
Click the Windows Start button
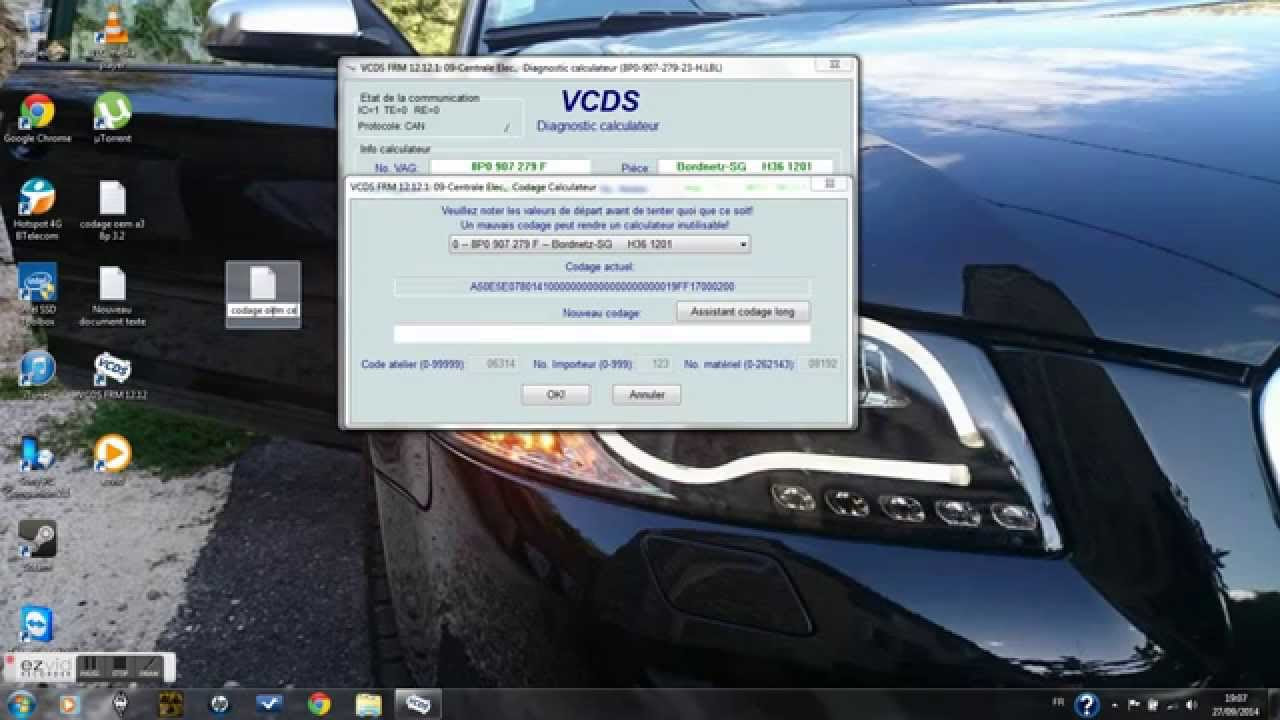coord(21,704)
